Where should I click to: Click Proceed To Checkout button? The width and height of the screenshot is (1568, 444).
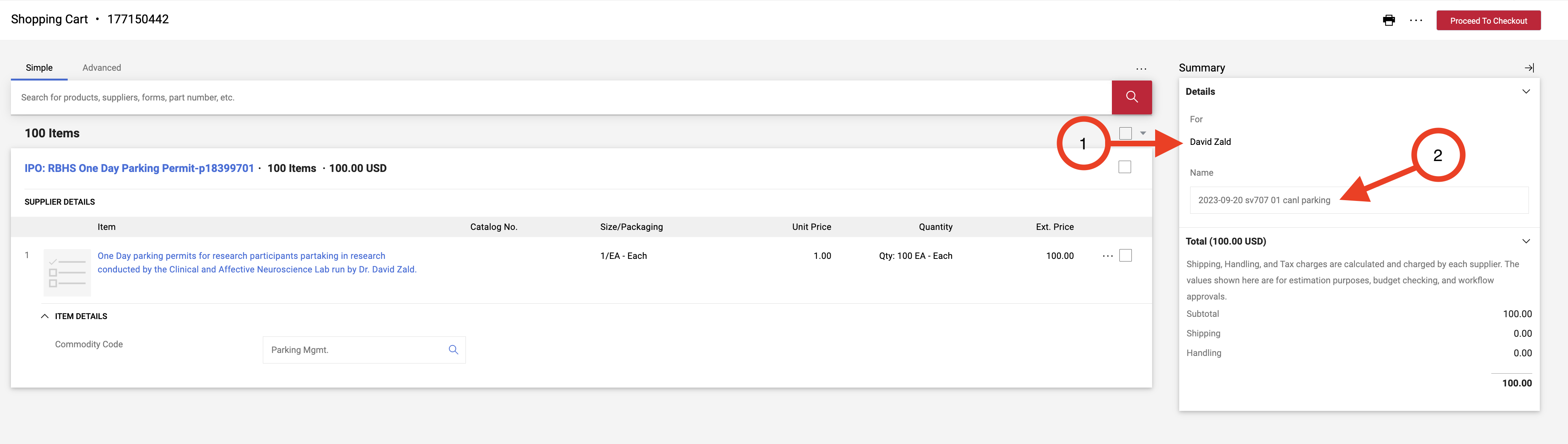click(x=1488, y=21)
